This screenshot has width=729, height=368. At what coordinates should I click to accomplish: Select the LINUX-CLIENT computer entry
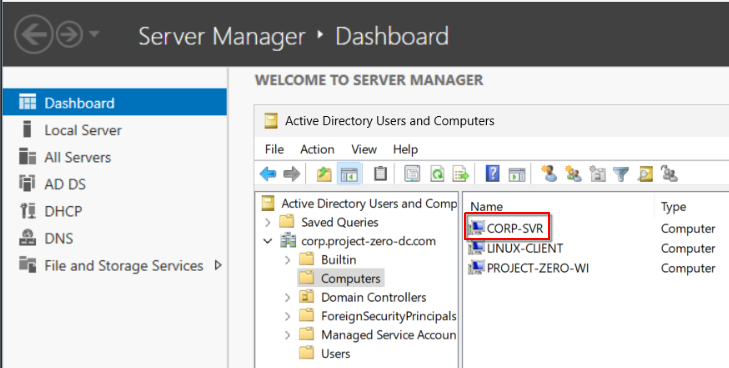point(525,248)
